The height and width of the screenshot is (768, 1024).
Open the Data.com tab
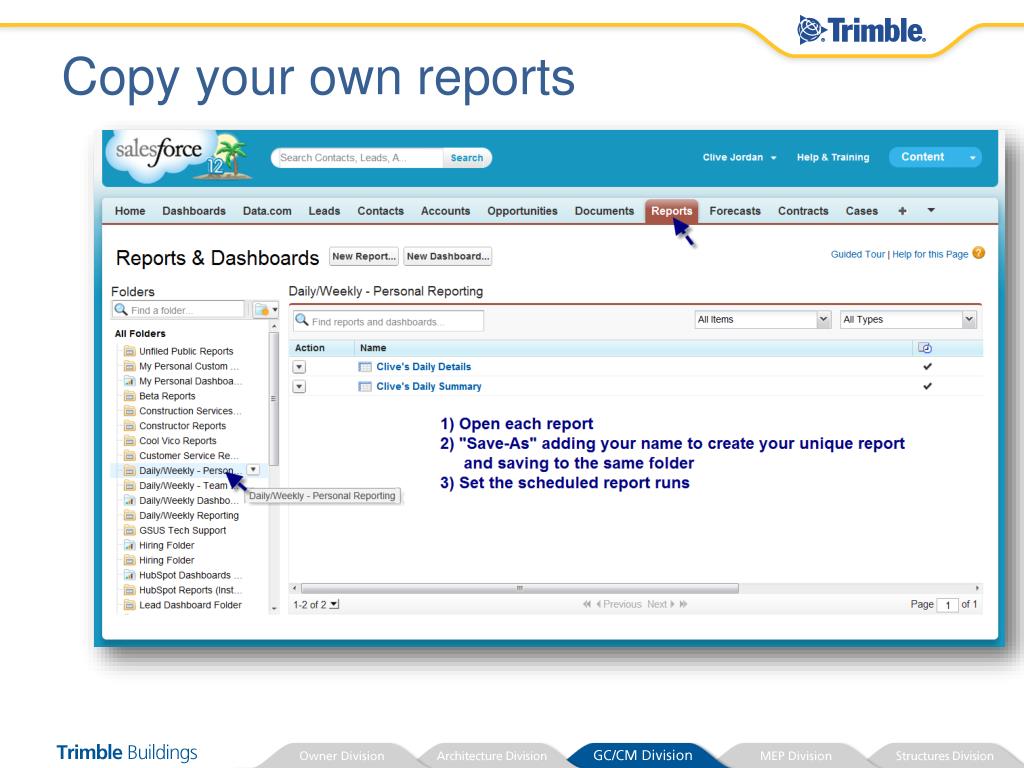267,211
